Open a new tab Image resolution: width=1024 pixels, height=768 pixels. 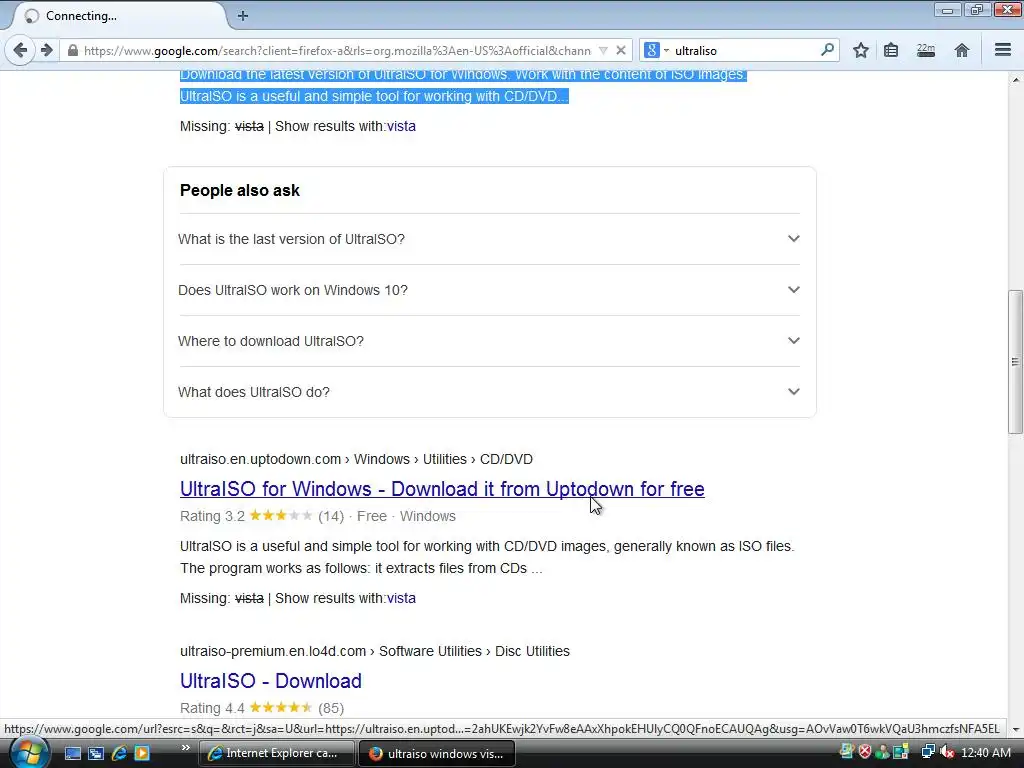[x=243, y=16]
